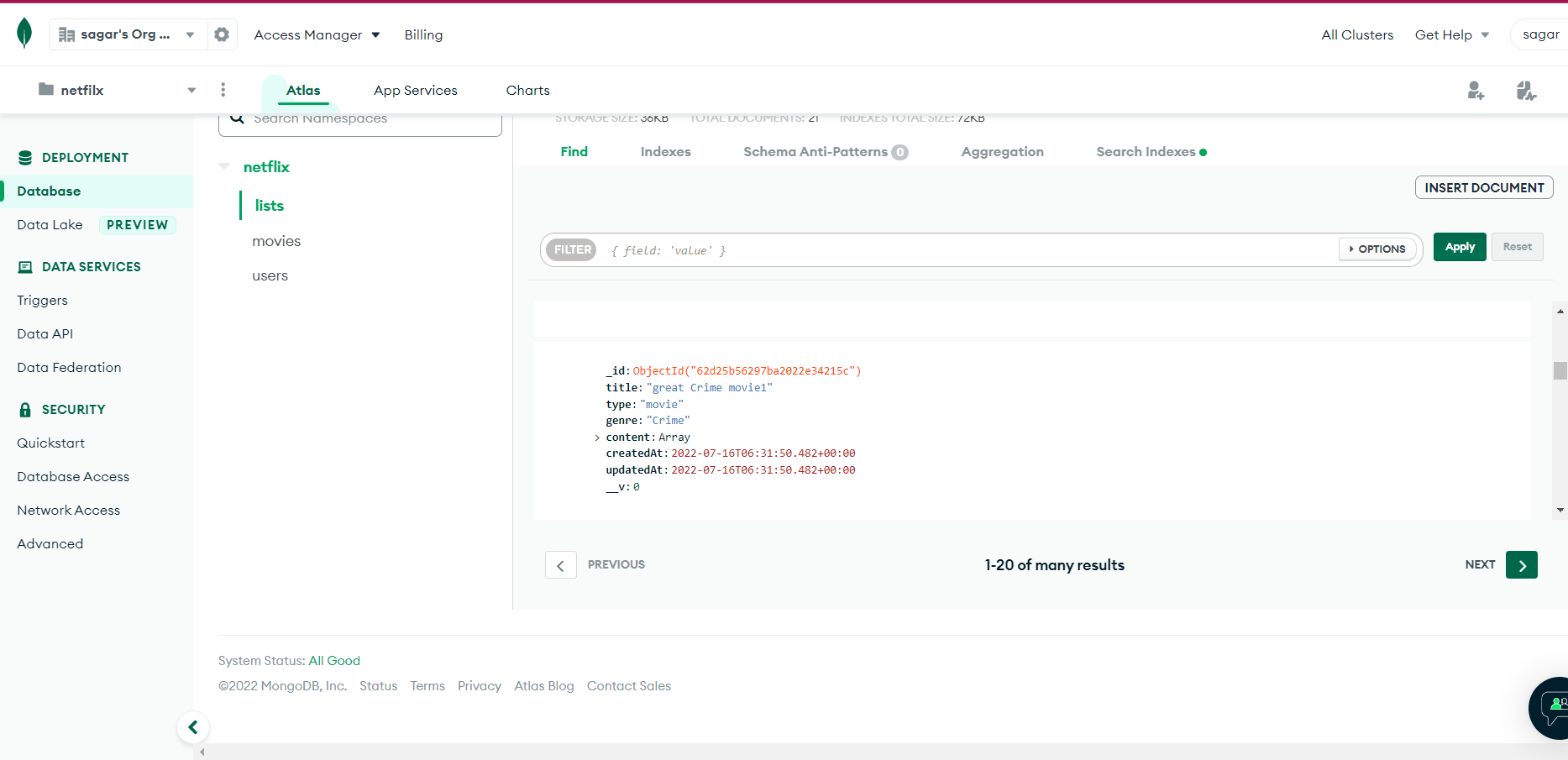The image size is (1568, 760).
Task: Open the organization settings gear icon
Action: [x=221, y=34]
